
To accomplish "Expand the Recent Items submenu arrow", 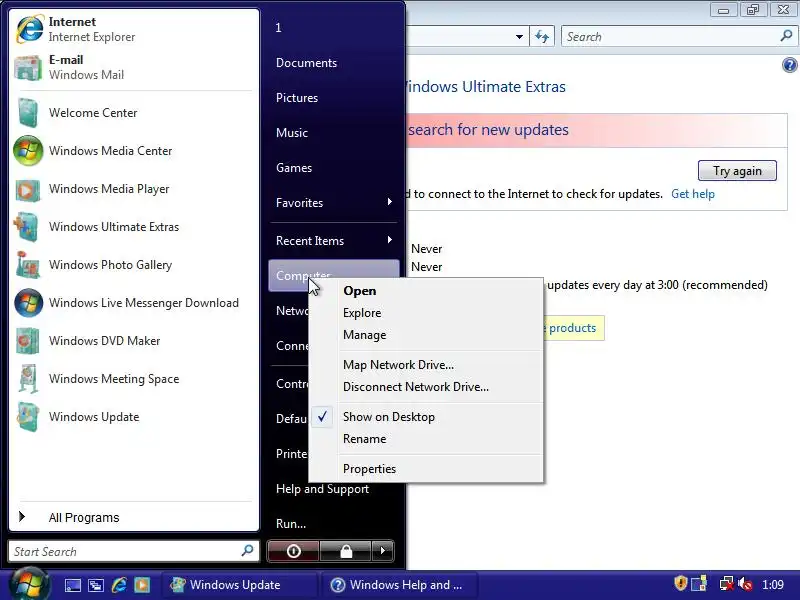I will 390,240.
